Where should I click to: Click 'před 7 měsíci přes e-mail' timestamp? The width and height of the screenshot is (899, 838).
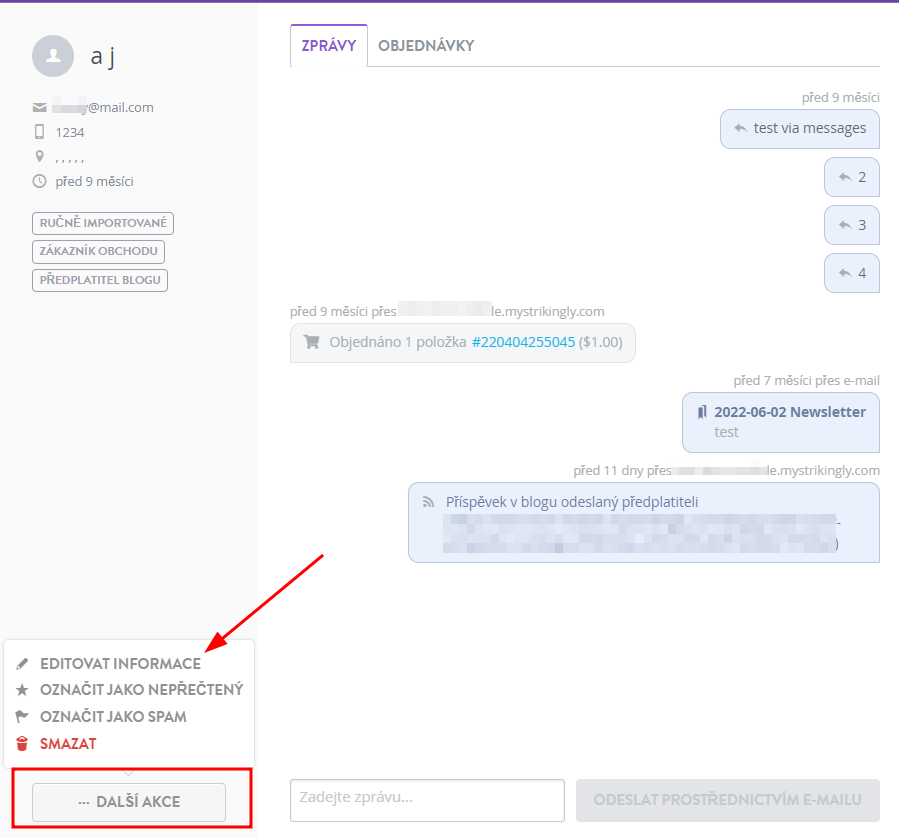click(x=806, y=381)
